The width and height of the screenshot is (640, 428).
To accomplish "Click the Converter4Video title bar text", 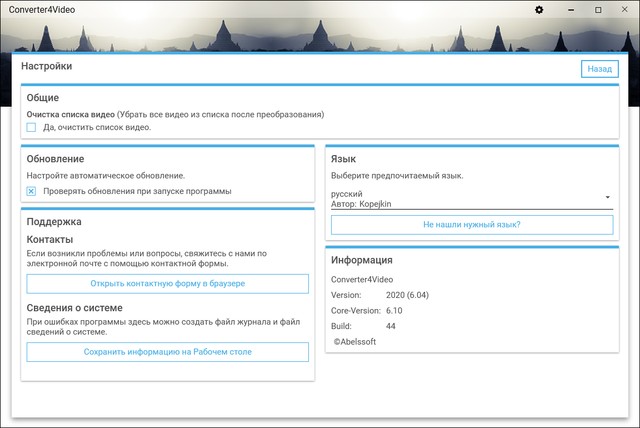I will click(43, 9).
